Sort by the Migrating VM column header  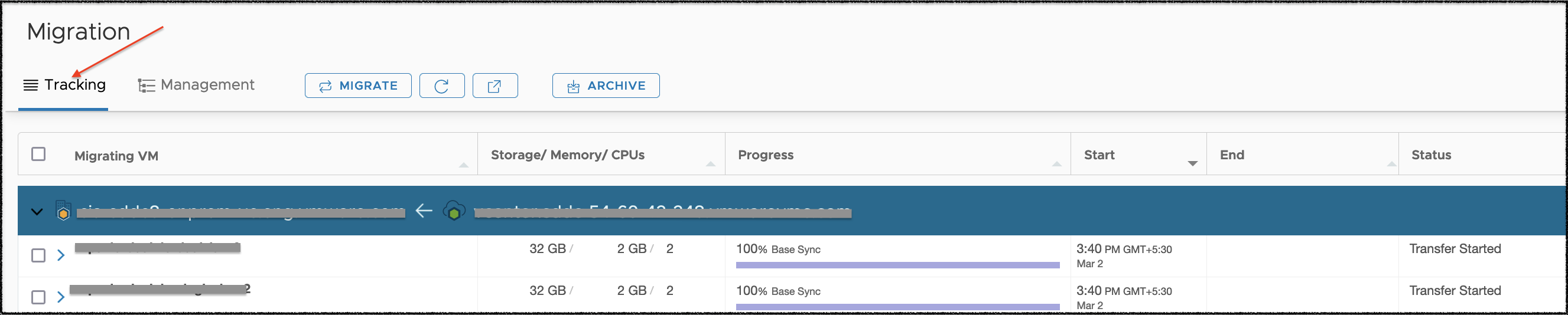[x=116, y=156]
